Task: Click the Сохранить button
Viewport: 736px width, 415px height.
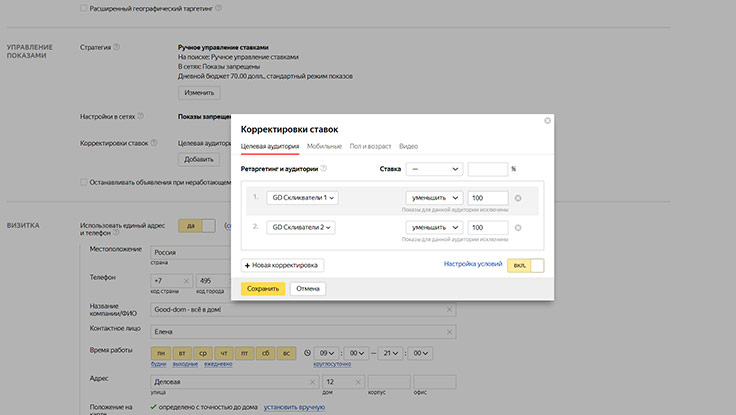Action: pyautogui.click(x=263, y=288)
